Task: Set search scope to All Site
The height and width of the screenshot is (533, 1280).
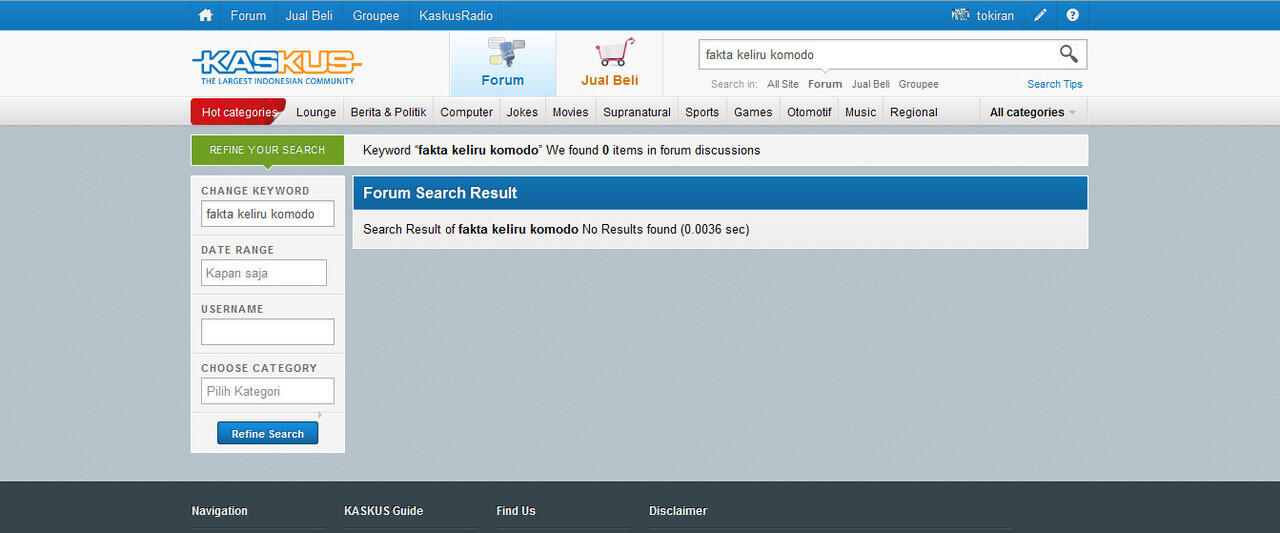Action: pyautogui.click(x=783, y=84)
